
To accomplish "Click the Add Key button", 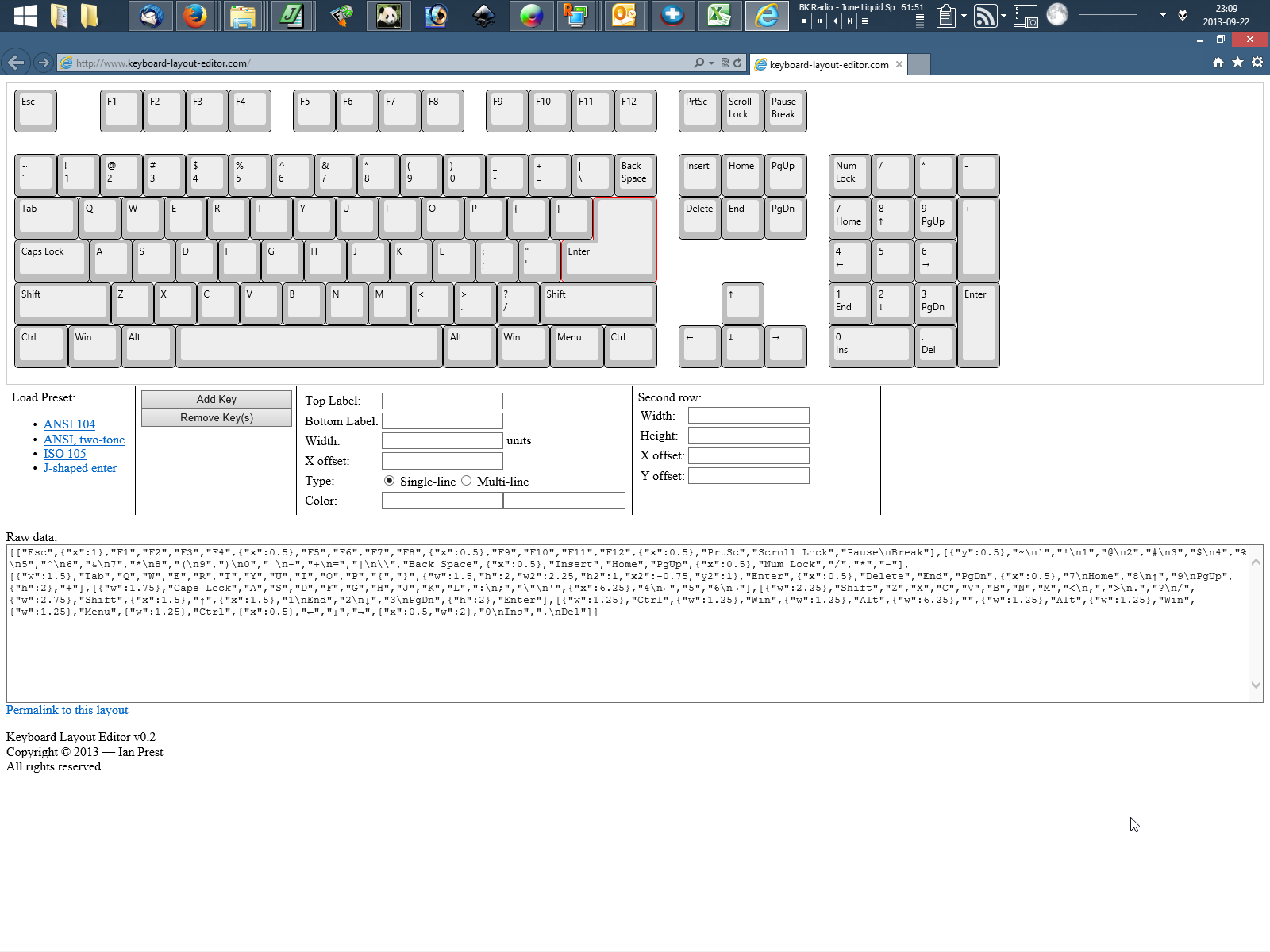I will [x=216, y=399].
